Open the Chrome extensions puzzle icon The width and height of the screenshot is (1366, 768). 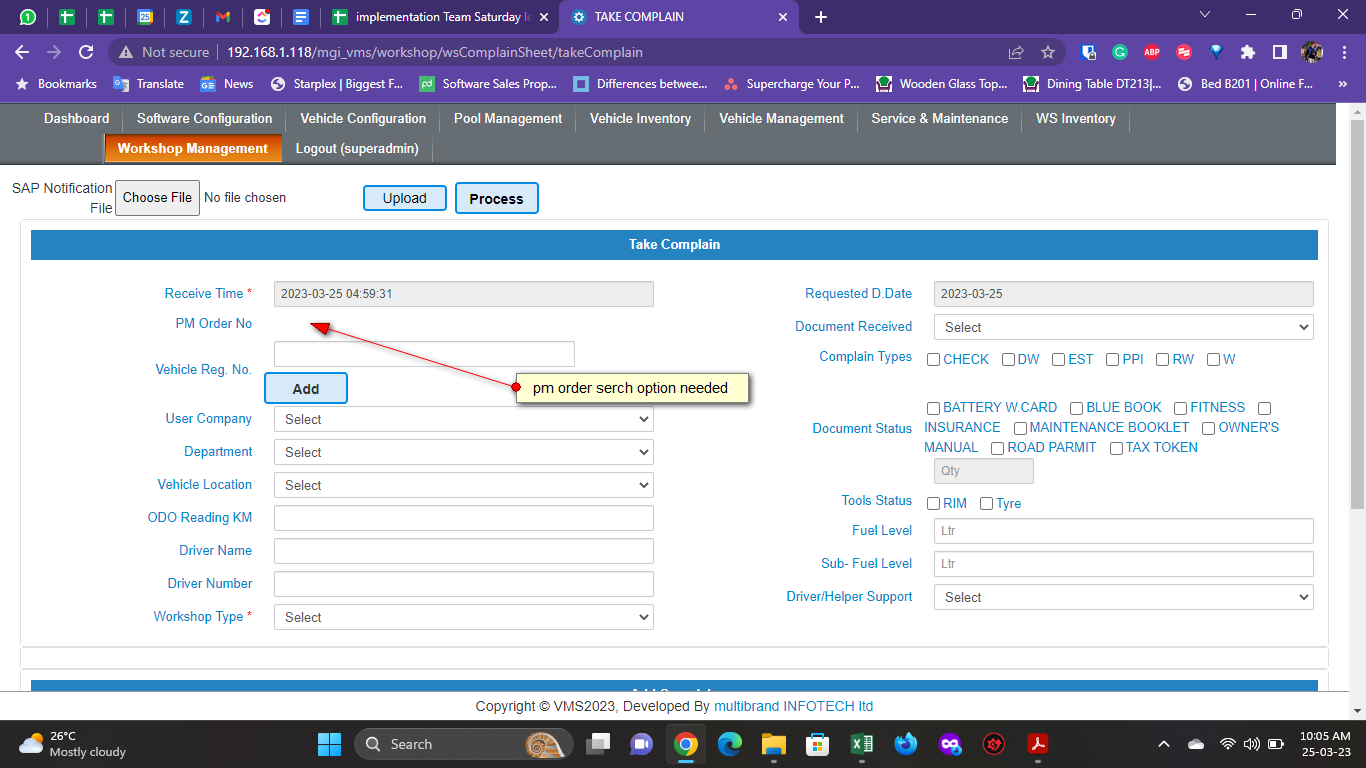tap(1247, 52)
